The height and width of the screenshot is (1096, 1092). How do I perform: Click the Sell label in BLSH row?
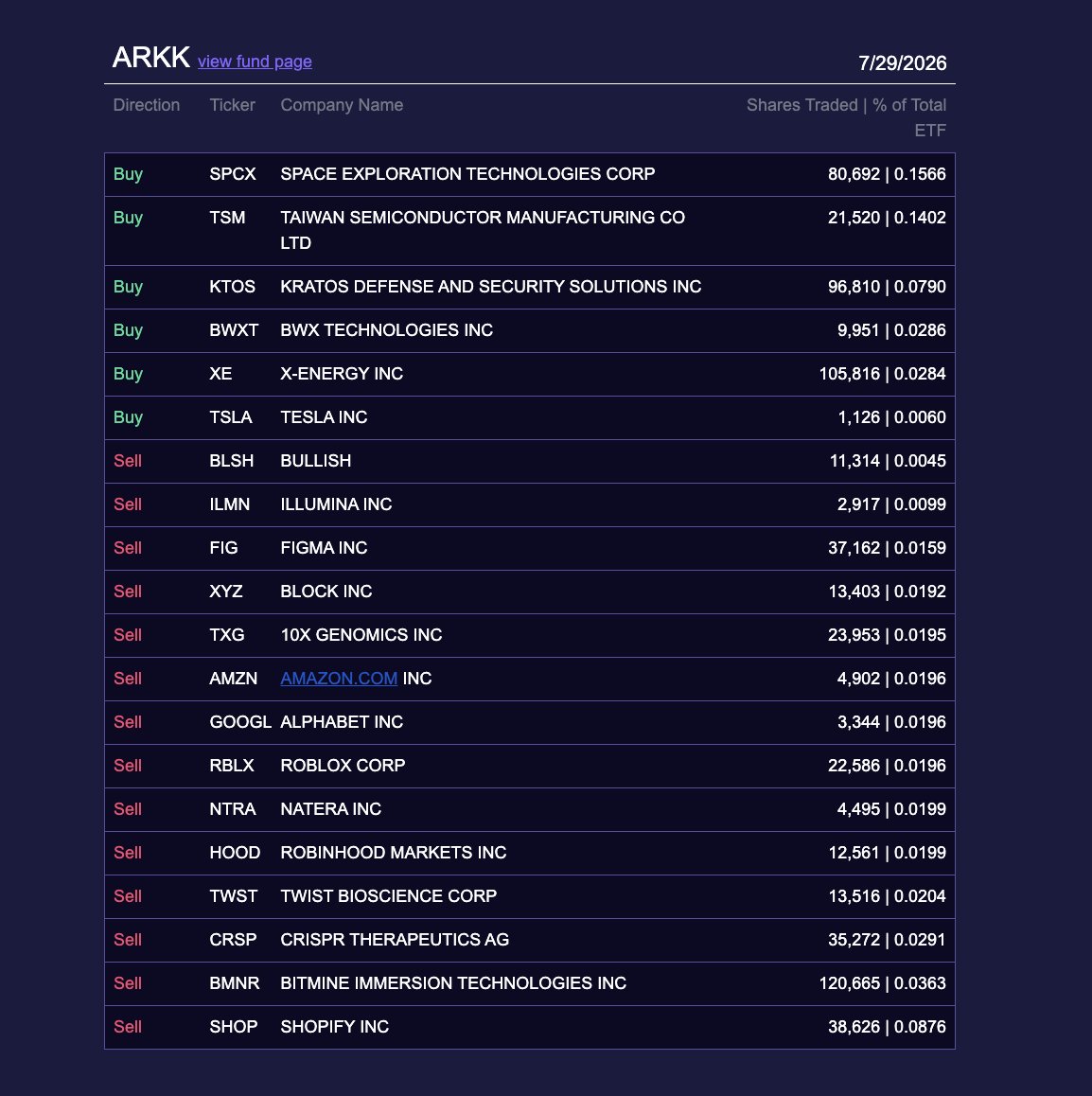[x=127, y=461]
